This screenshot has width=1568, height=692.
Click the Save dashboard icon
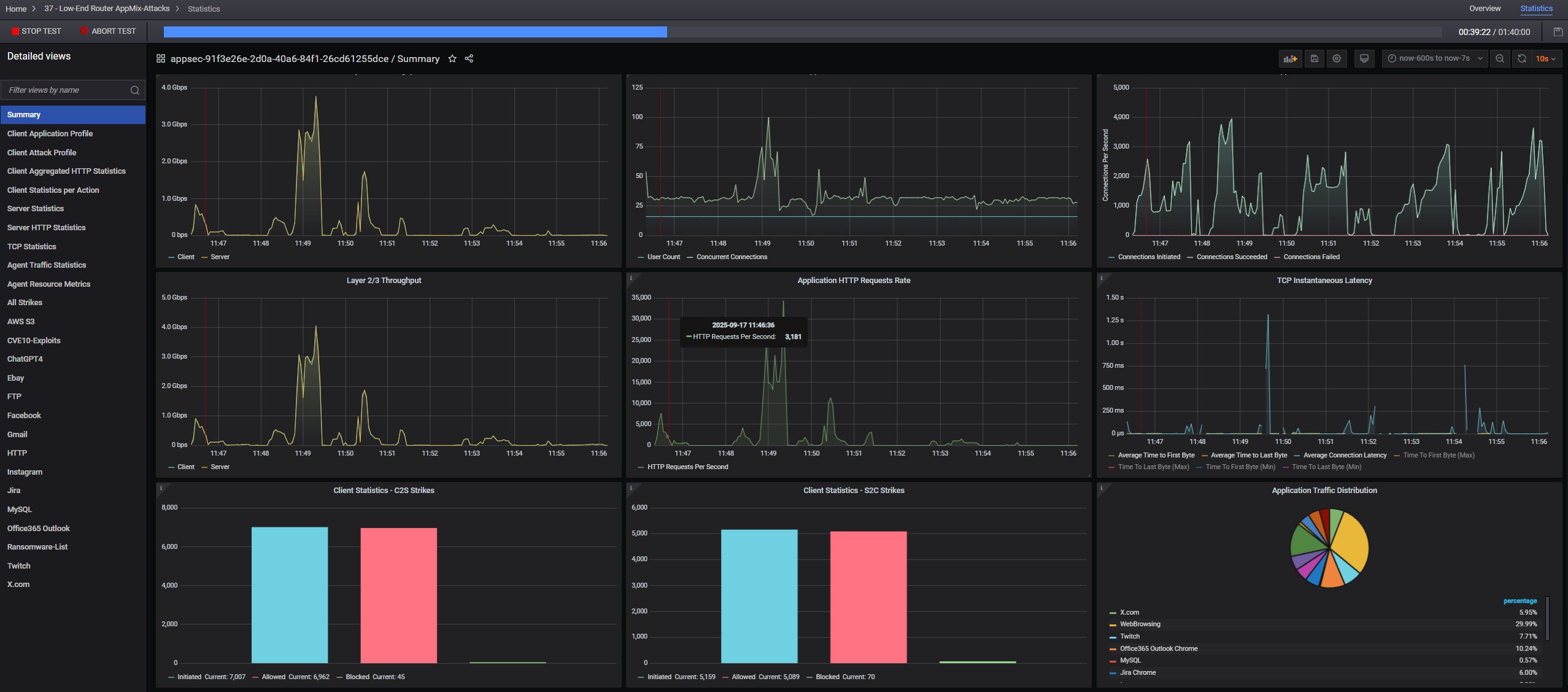coord(1314,59)
